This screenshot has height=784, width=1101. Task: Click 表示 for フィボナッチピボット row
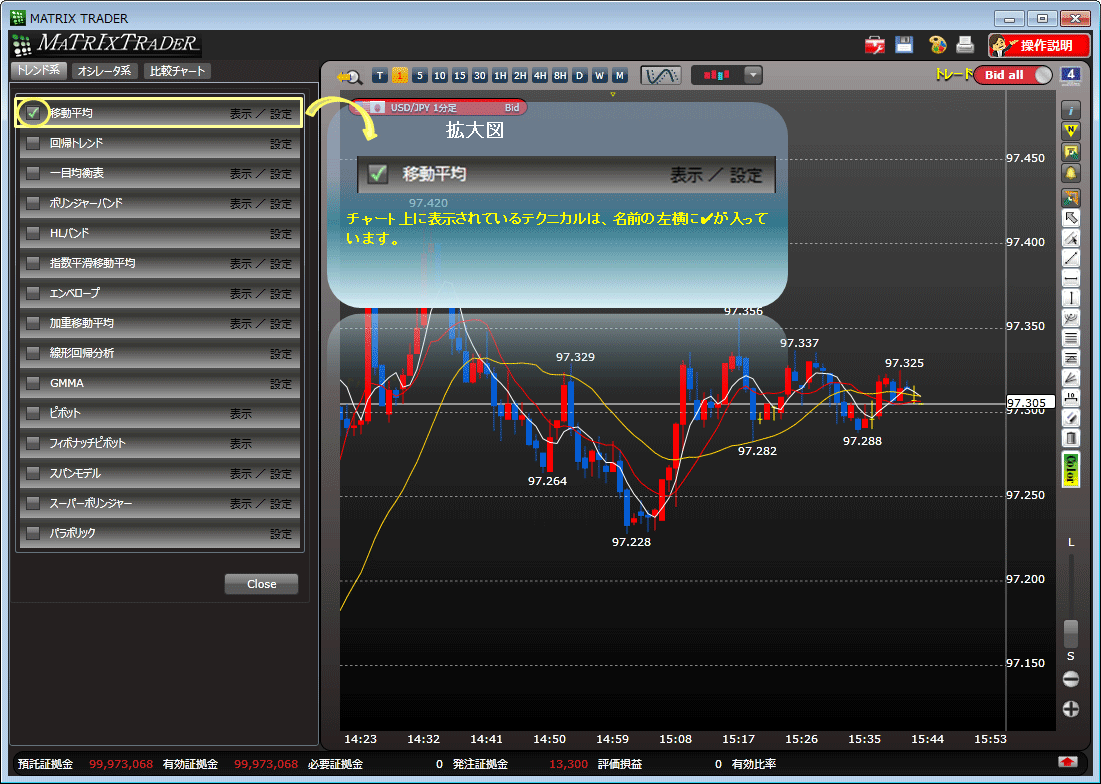tap(240, 444)
